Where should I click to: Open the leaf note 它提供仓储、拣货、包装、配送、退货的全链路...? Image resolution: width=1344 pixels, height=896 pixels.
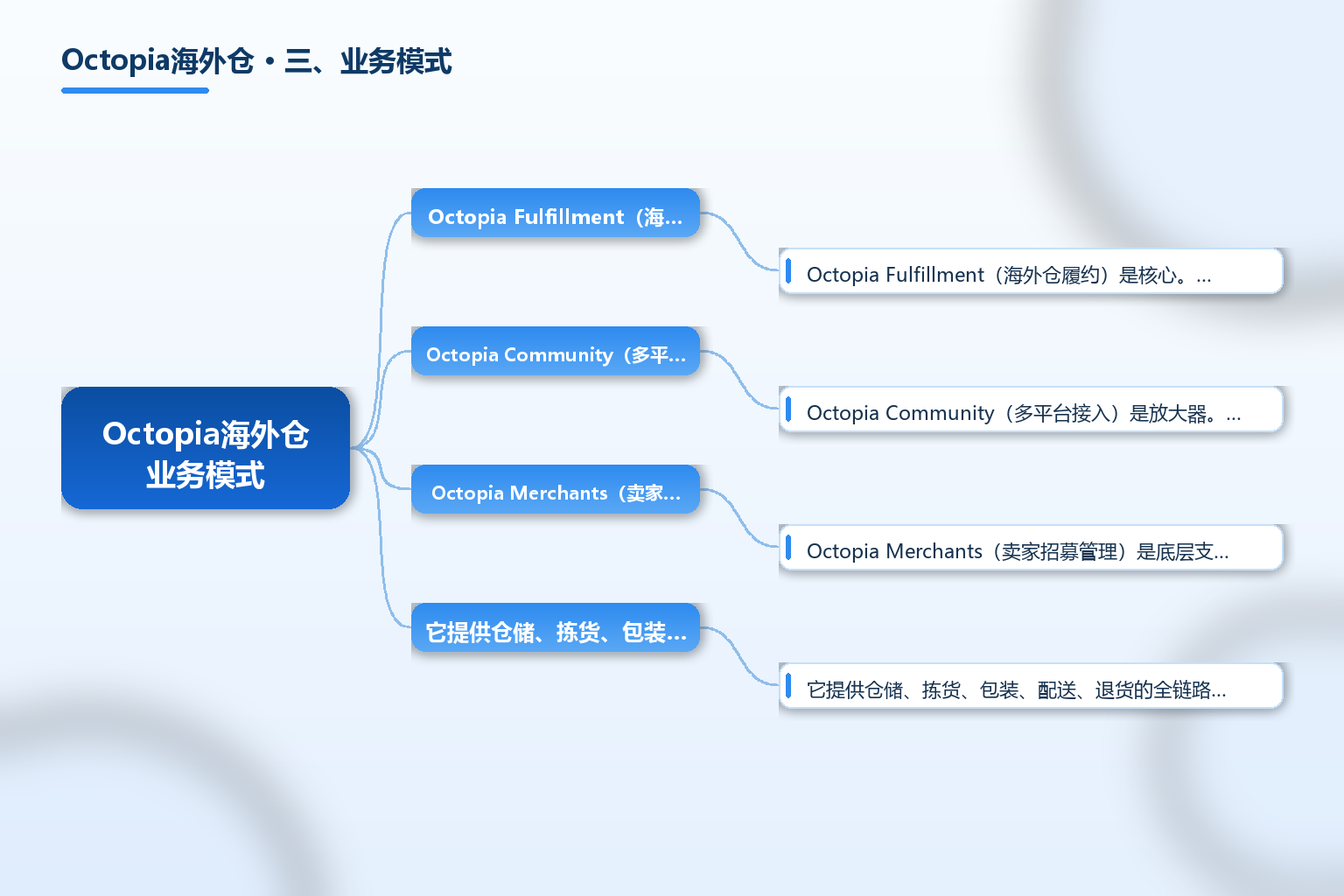(x=1031, y=686)
